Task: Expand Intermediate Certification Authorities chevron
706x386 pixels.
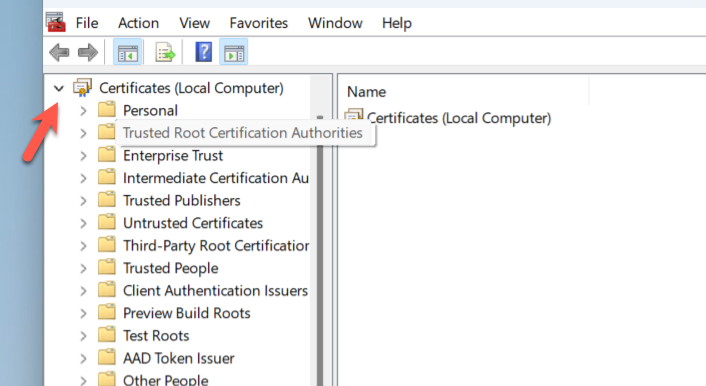Action: point(83,178)
